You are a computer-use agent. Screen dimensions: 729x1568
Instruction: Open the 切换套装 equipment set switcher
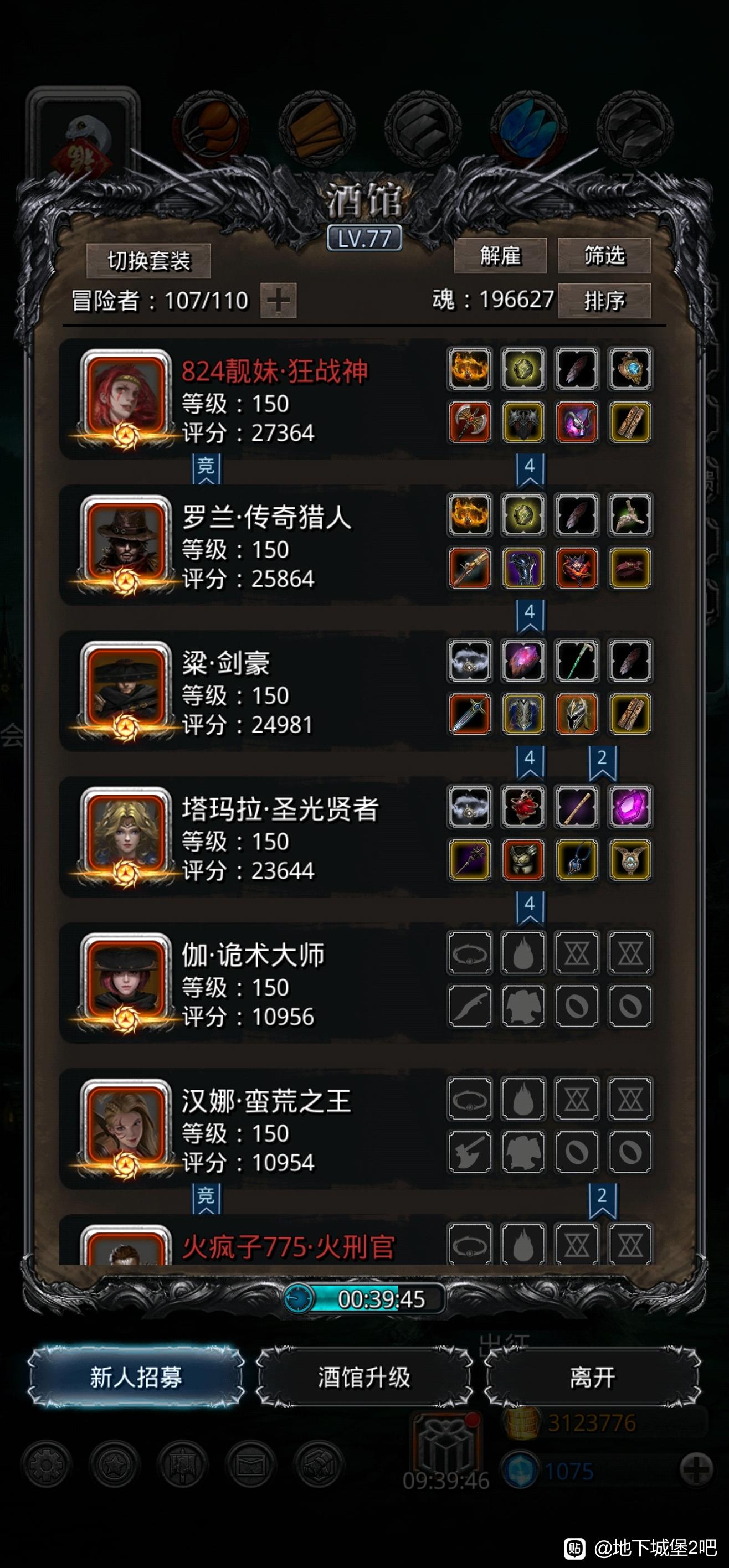148,261
